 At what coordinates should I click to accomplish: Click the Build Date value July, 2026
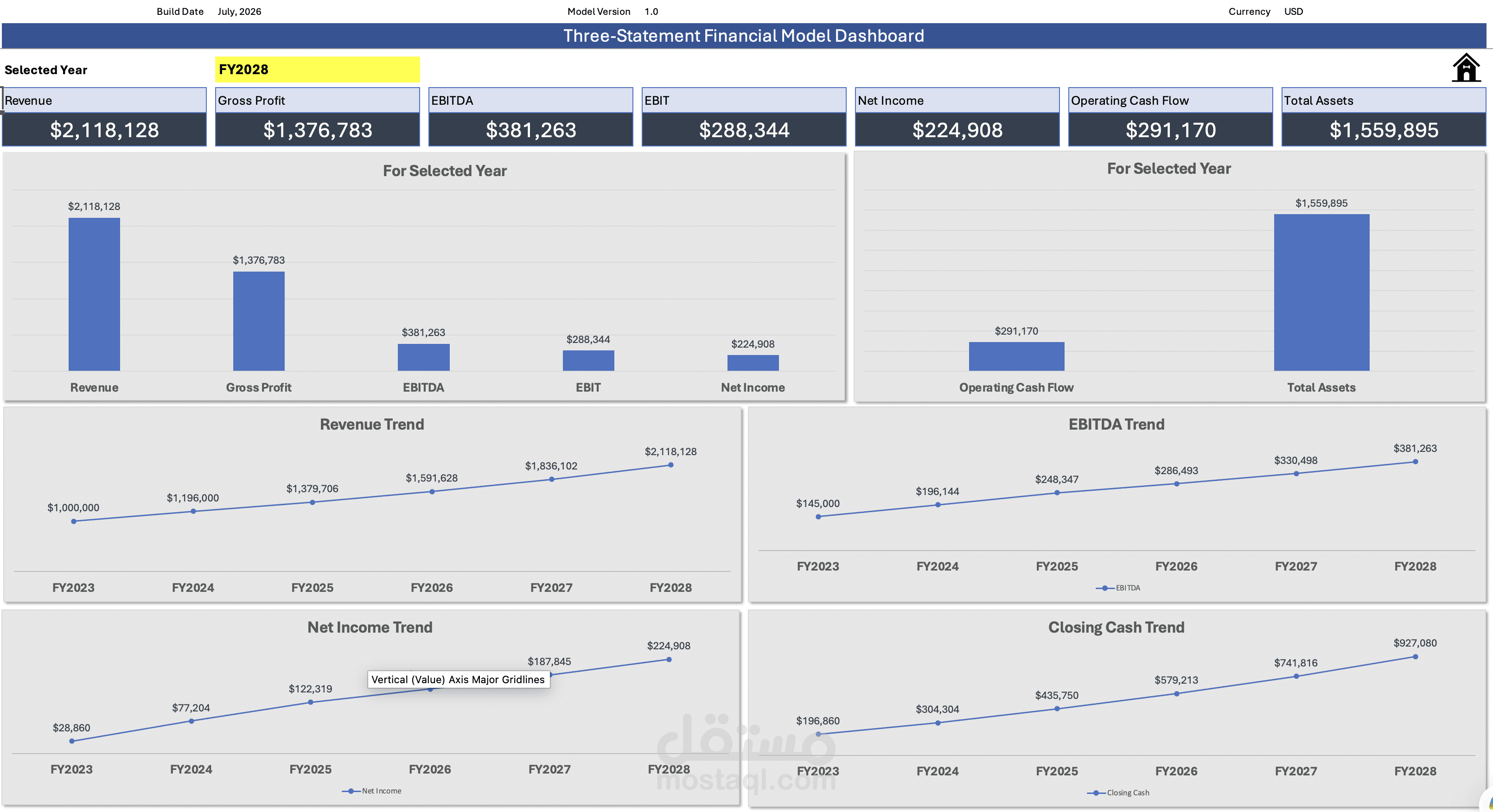239,12
